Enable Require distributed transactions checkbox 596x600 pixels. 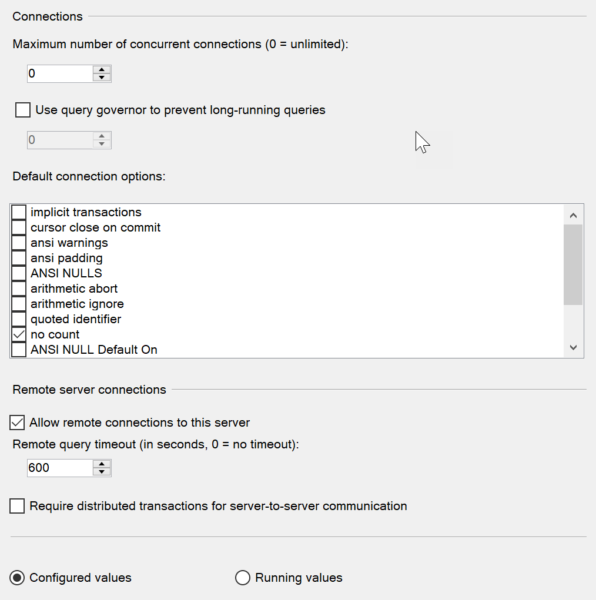tap(17, 506)
